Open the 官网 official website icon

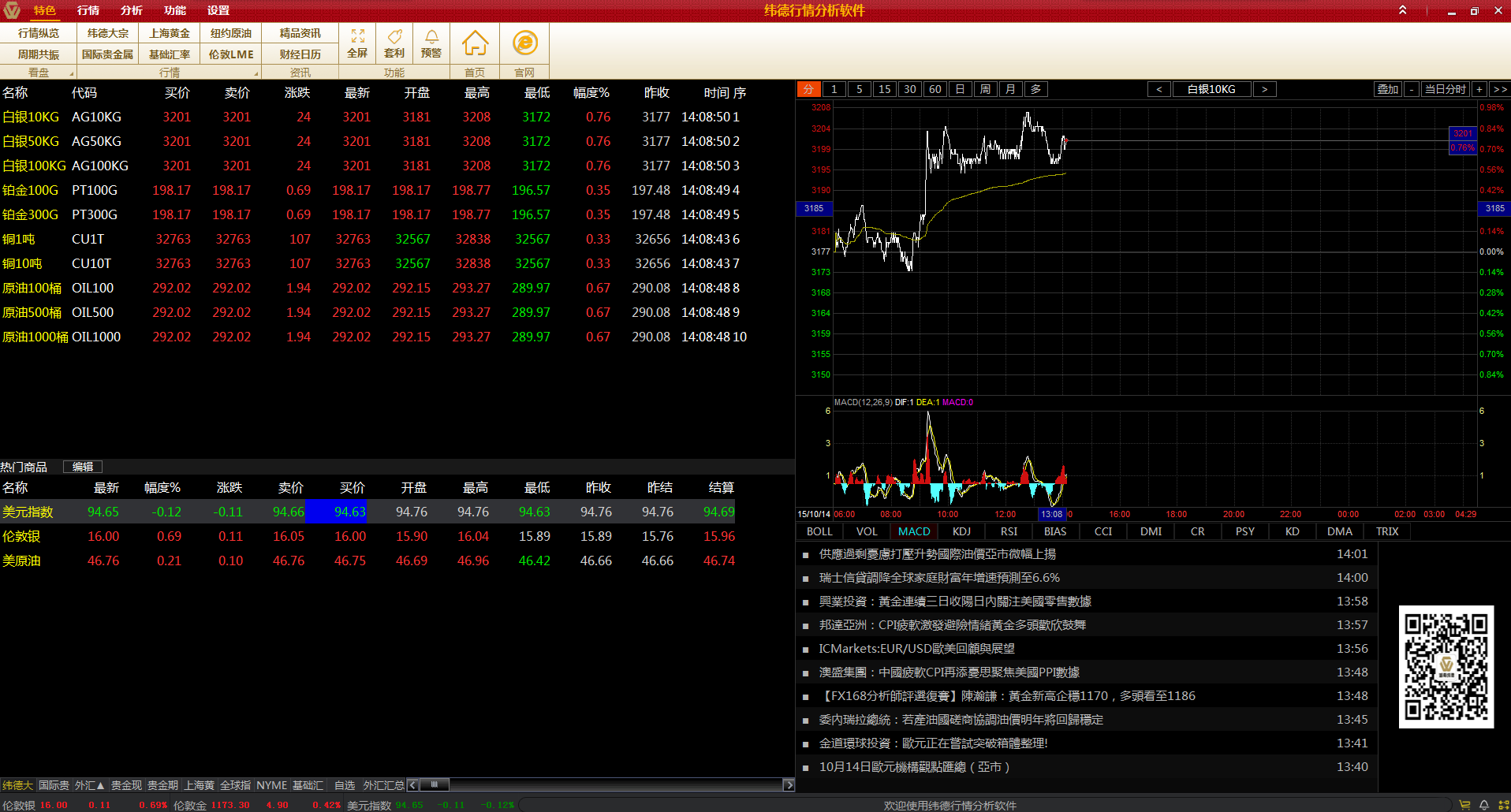click(x=524, y=43)
